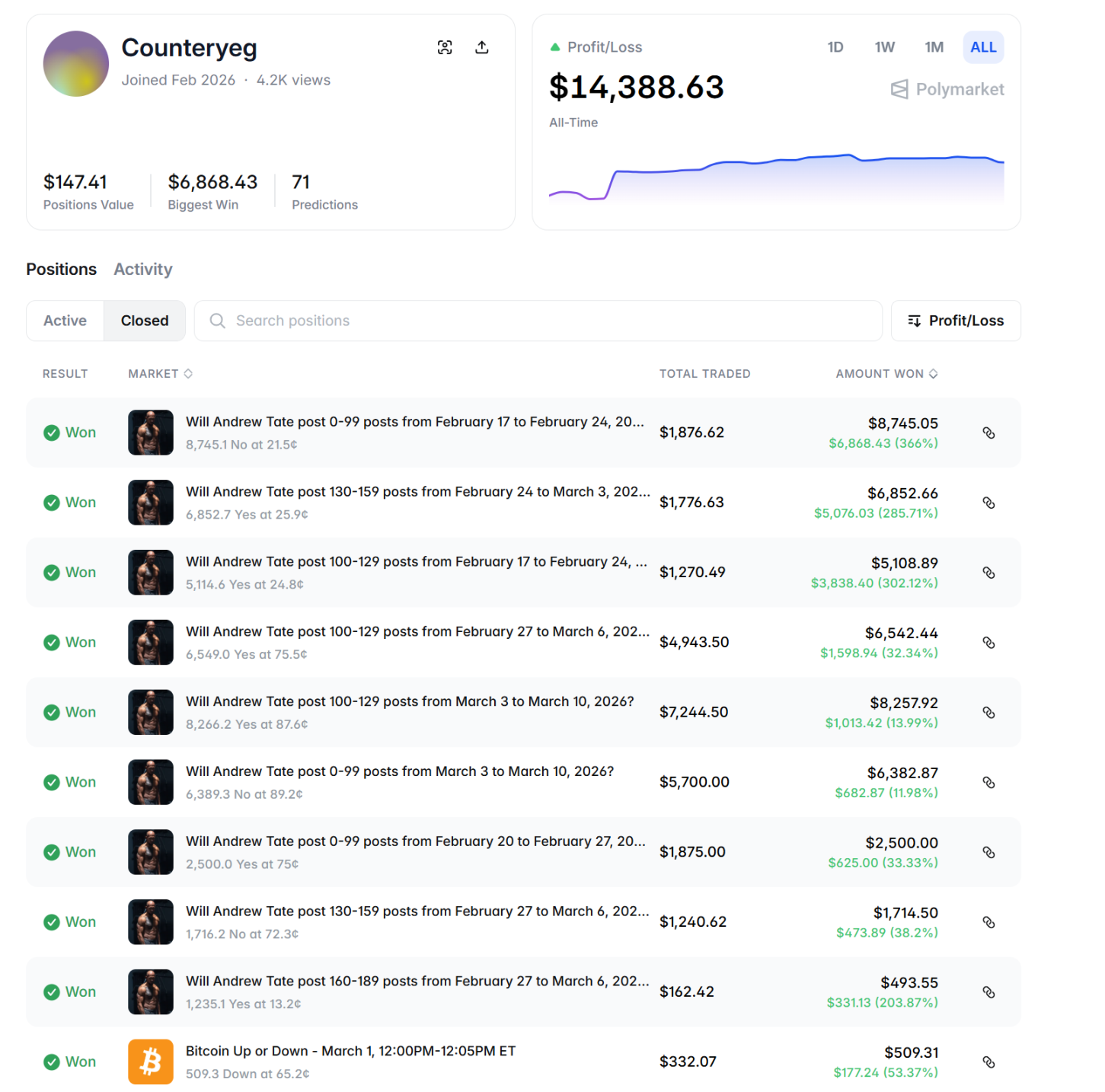
Task: Sort by the Amount Won column
Action: coord(886,374)
